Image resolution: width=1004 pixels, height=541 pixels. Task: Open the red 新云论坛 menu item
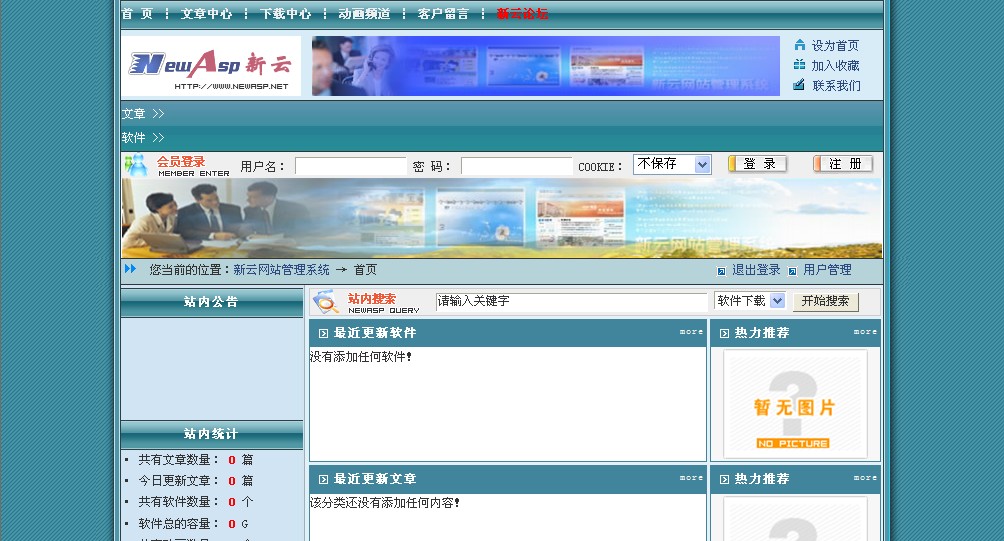pyautogui.click(x=522, y=13)
